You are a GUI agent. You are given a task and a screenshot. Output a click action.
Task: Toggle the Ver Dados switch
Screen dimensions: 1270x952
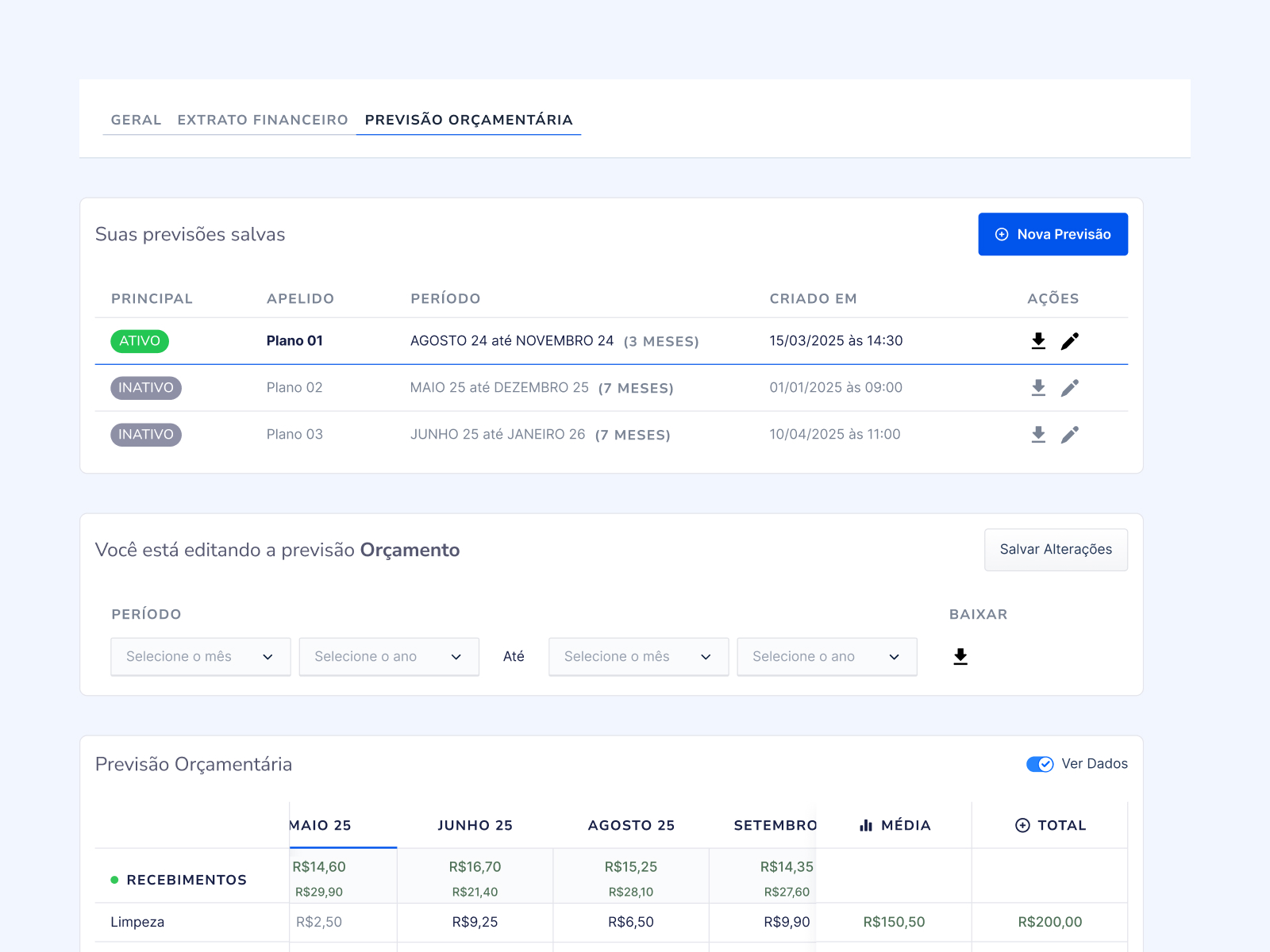click(x=1040, y=764)
